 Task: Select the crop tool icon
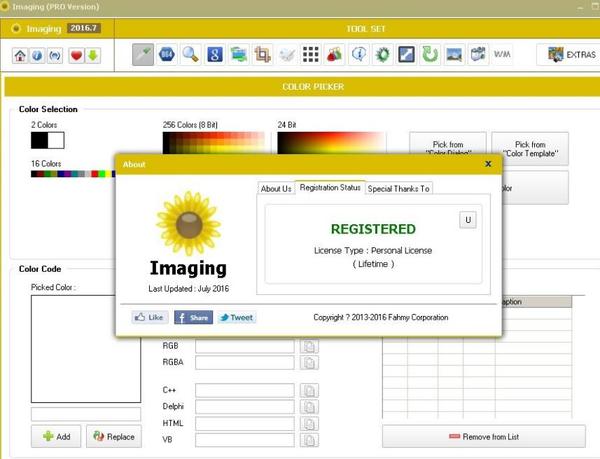pyautogui.click(x=262, y=54)
